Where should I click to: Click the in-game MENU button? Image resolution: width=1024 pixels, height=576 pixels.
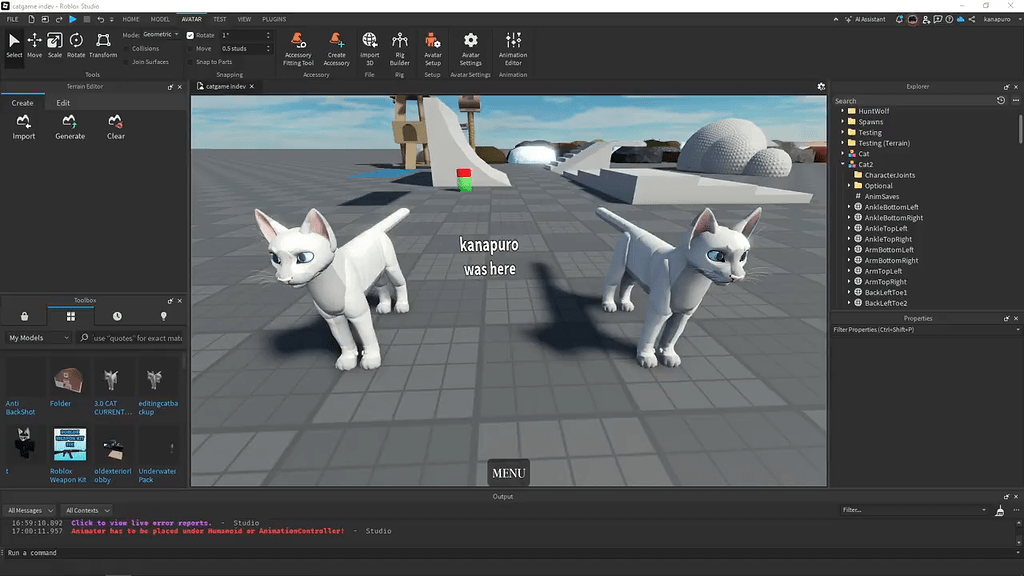coord(508,473)
